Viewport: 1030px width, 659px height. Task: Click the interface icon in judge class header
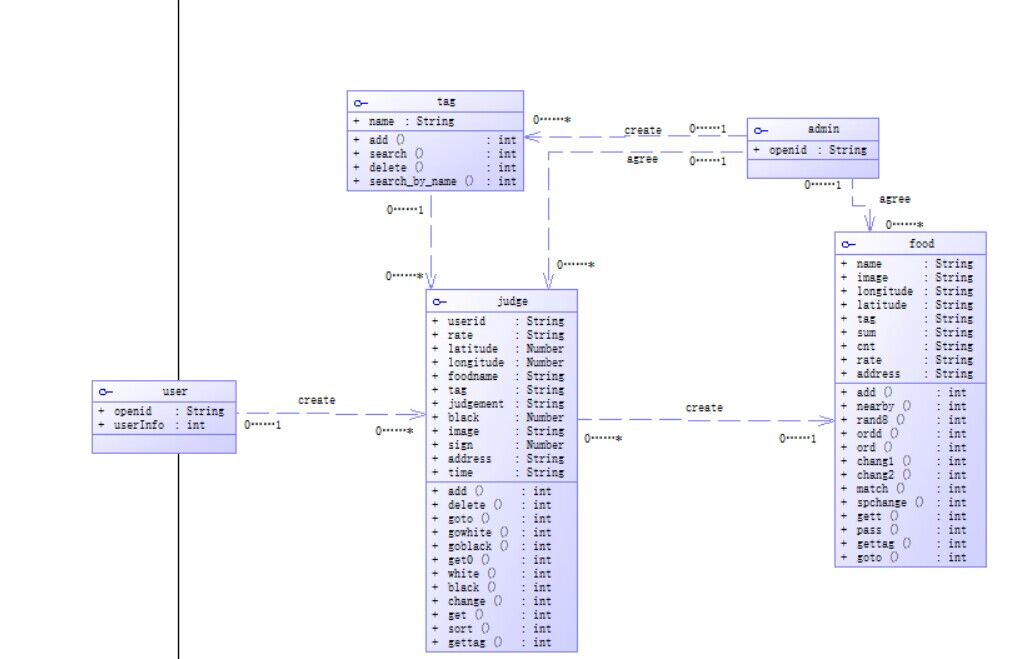click(439, 302)
